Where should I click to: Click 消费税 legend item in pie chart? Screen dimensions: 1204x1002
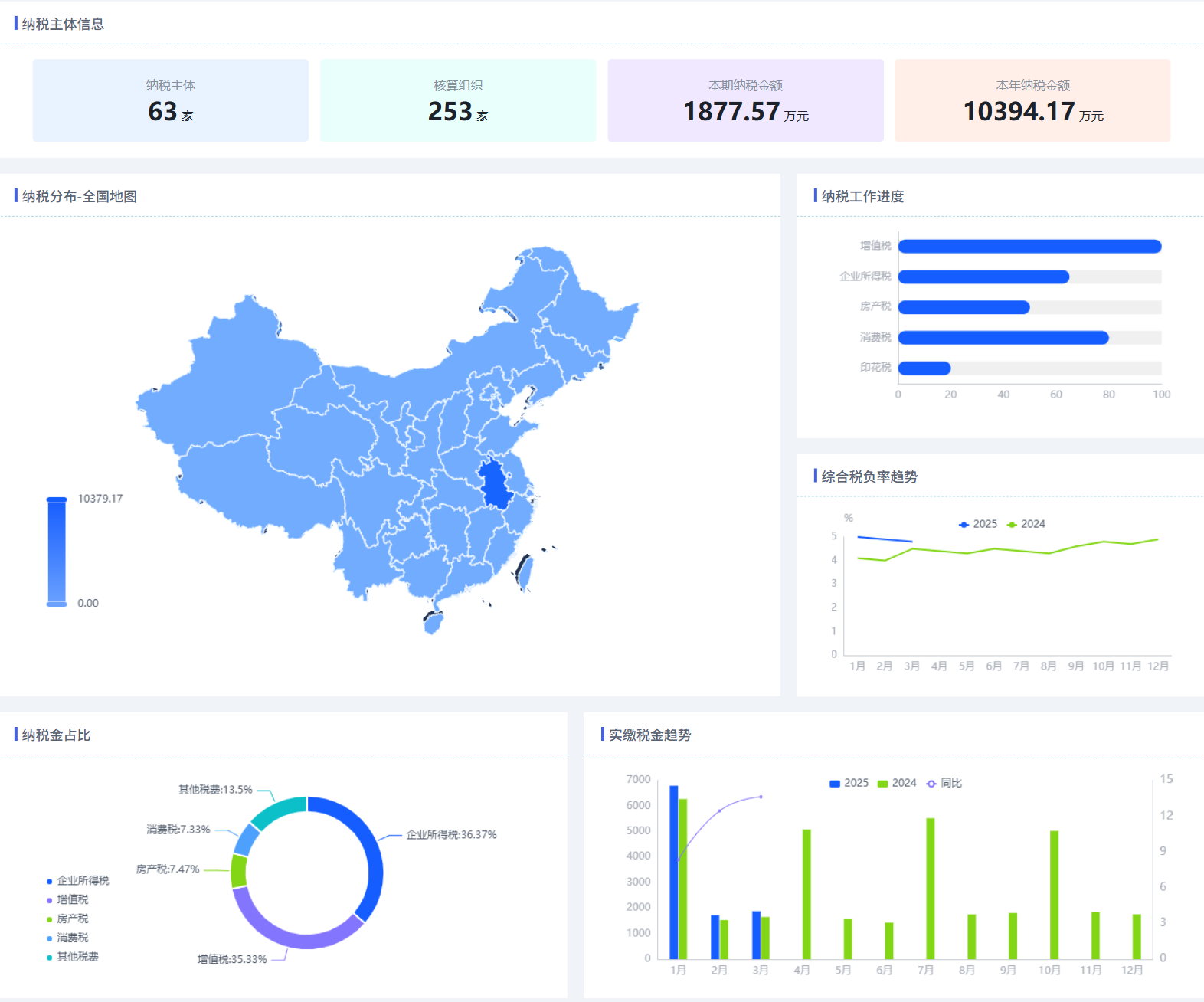click(x=67, y=938)
